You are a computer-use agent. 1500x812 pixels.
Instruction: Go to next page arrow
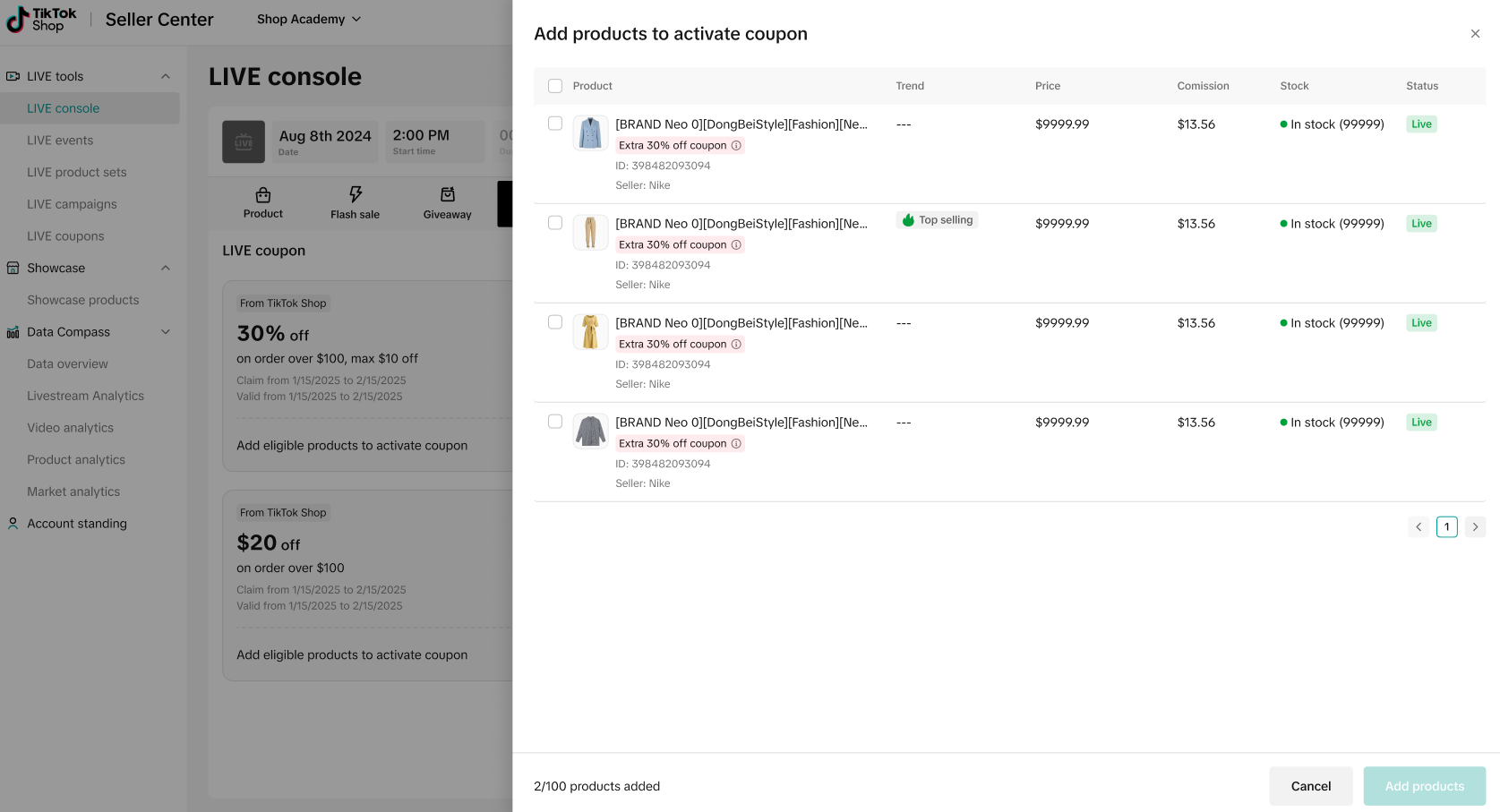pos(1475,527)
